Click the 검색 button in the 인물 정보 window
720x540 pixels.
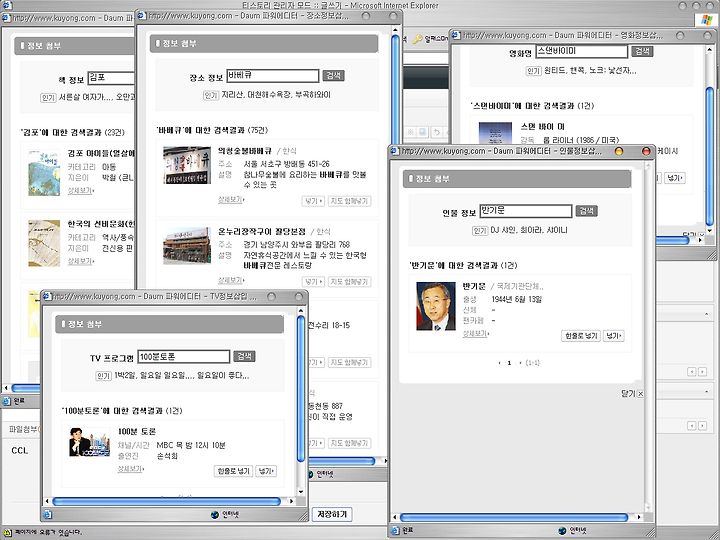point(586,211)
